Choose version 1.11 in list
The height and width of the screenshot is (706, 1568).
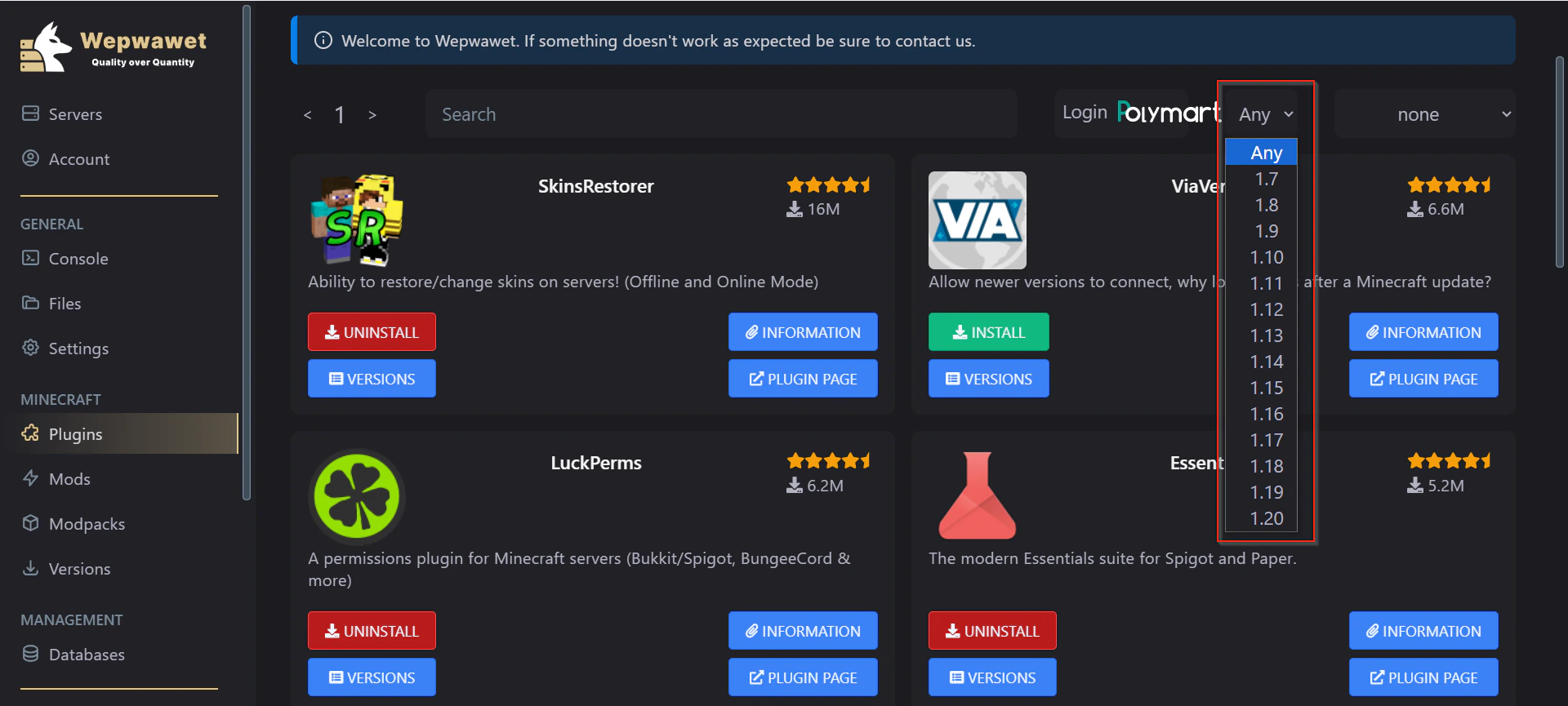tap(1262, 283)
